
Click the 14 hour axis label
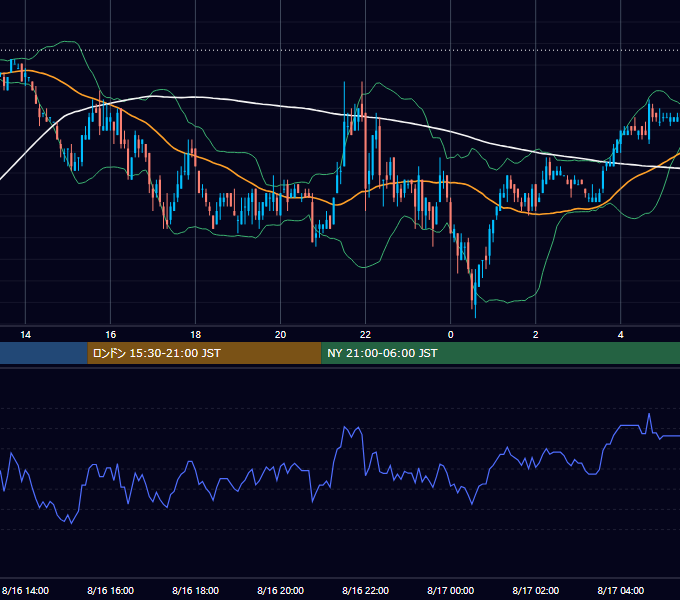tap(26, 335)
